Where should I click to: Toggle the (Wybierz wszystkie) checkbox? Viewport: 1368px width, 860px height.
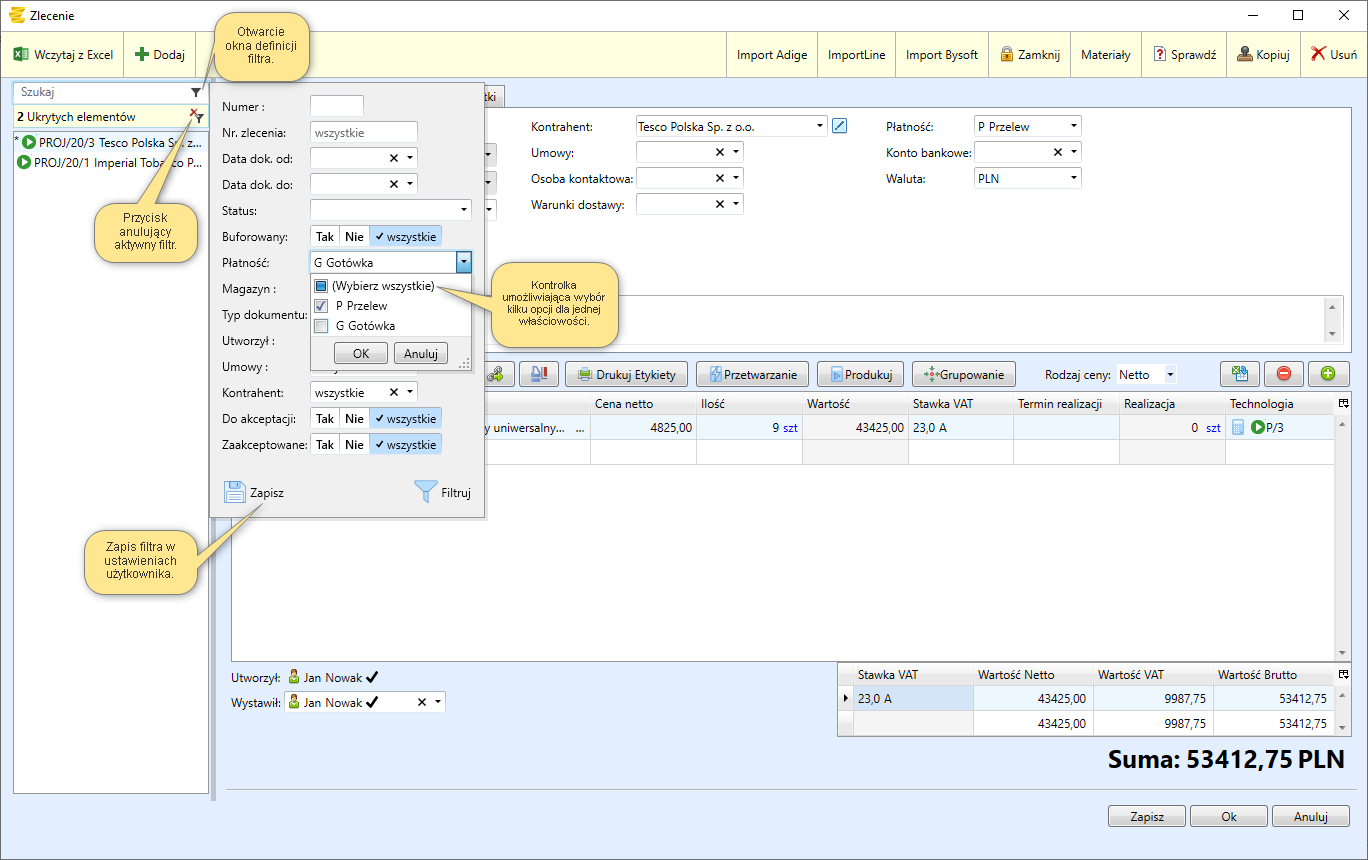click(x=321, y=286)
